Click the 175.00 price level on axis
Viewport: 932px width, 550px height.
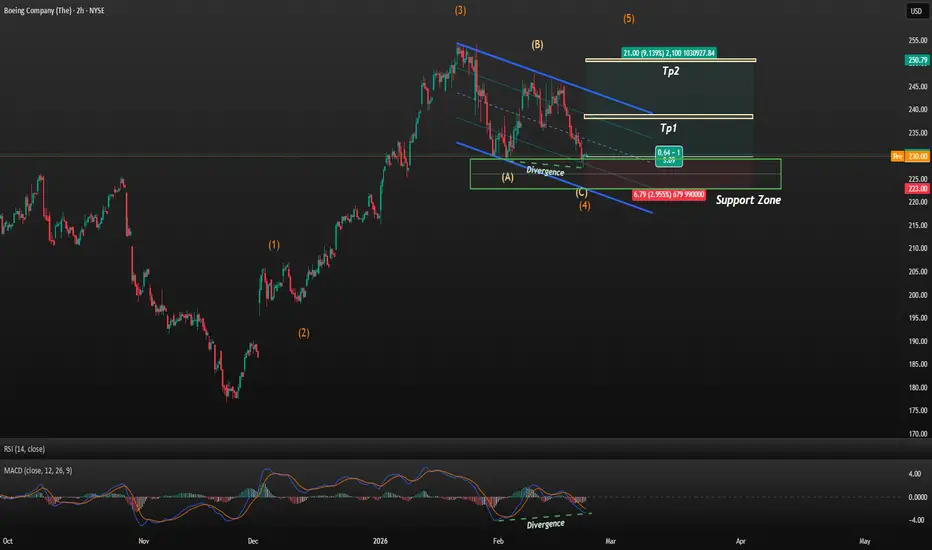(x=918, y=411)
